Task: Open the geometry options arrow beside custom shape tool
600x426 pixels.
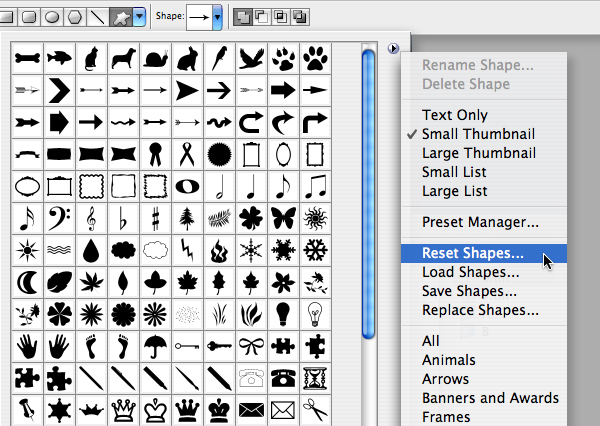Action: 139,16
